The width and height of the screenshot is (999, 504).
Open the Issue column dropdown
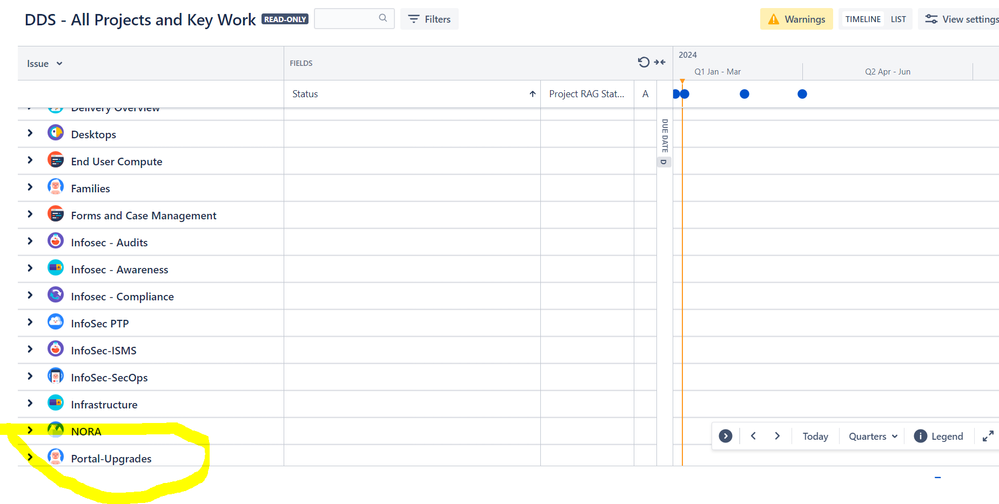(45, 64)
